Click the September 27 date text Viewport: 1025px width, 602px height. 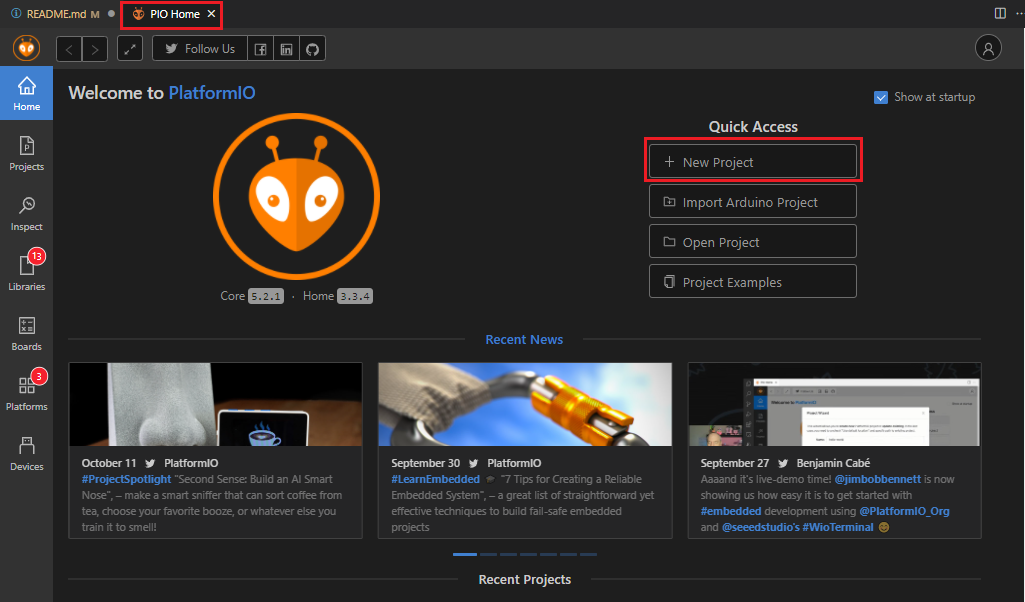(x=735, y=463)
